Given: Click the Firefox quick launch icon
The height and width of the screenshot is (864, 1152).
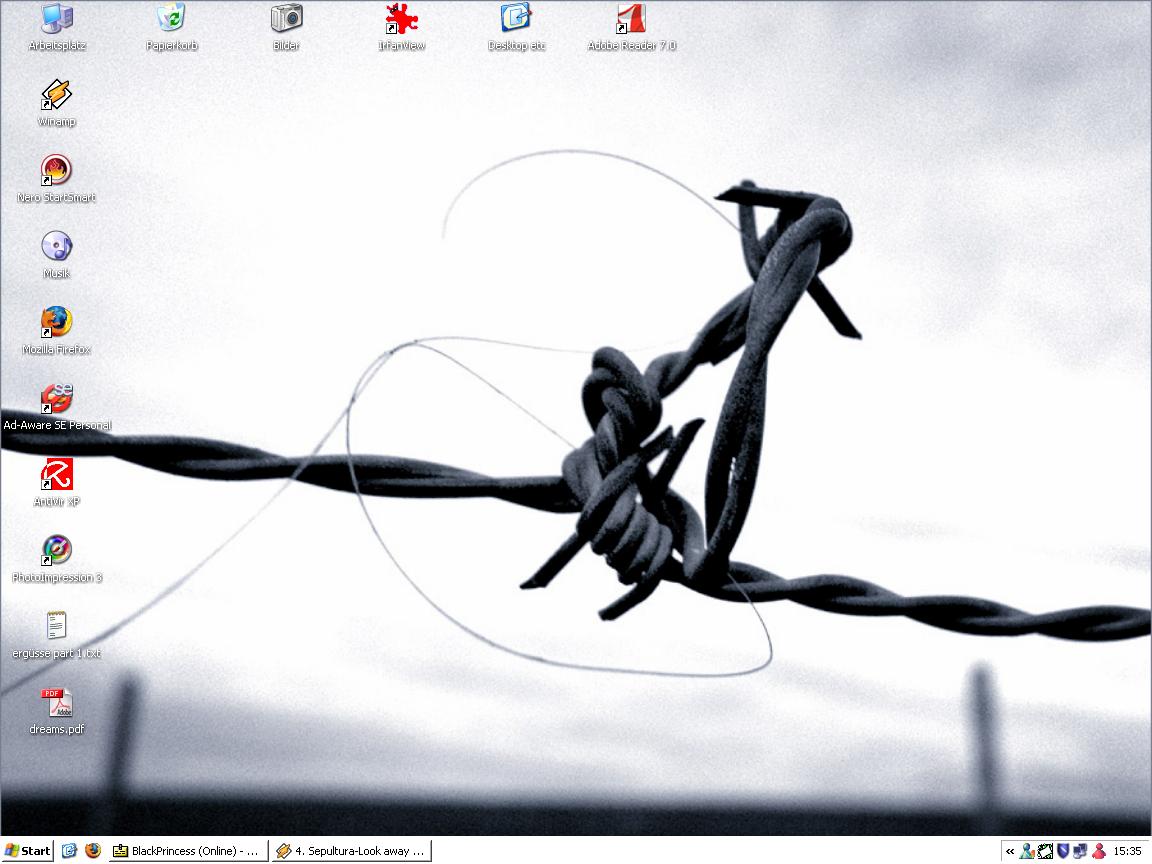Looking at the screenshot, I should [x=93, y=851].
